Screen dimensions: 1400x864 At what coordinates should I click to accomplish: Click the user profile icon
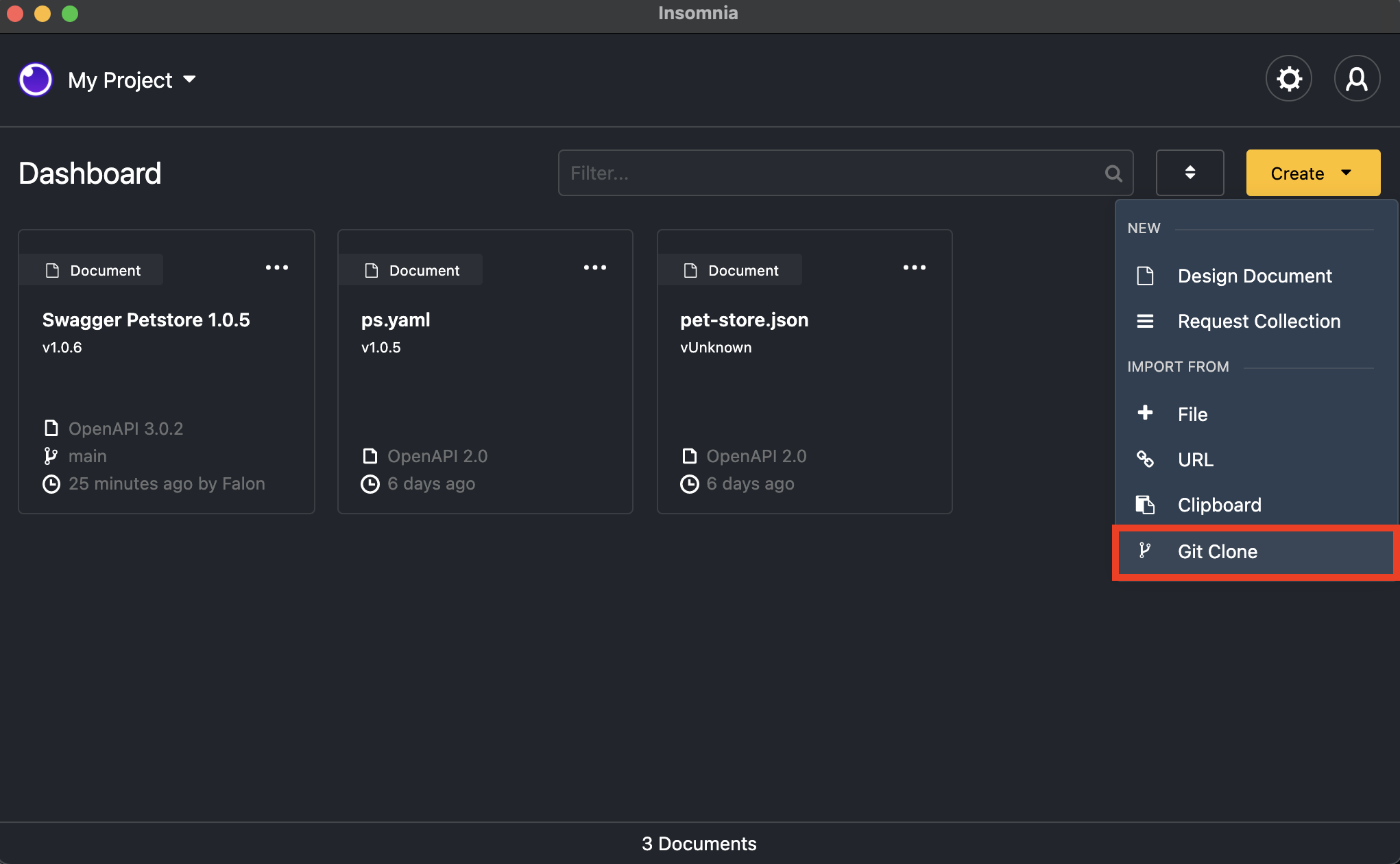pos(1356,78)
